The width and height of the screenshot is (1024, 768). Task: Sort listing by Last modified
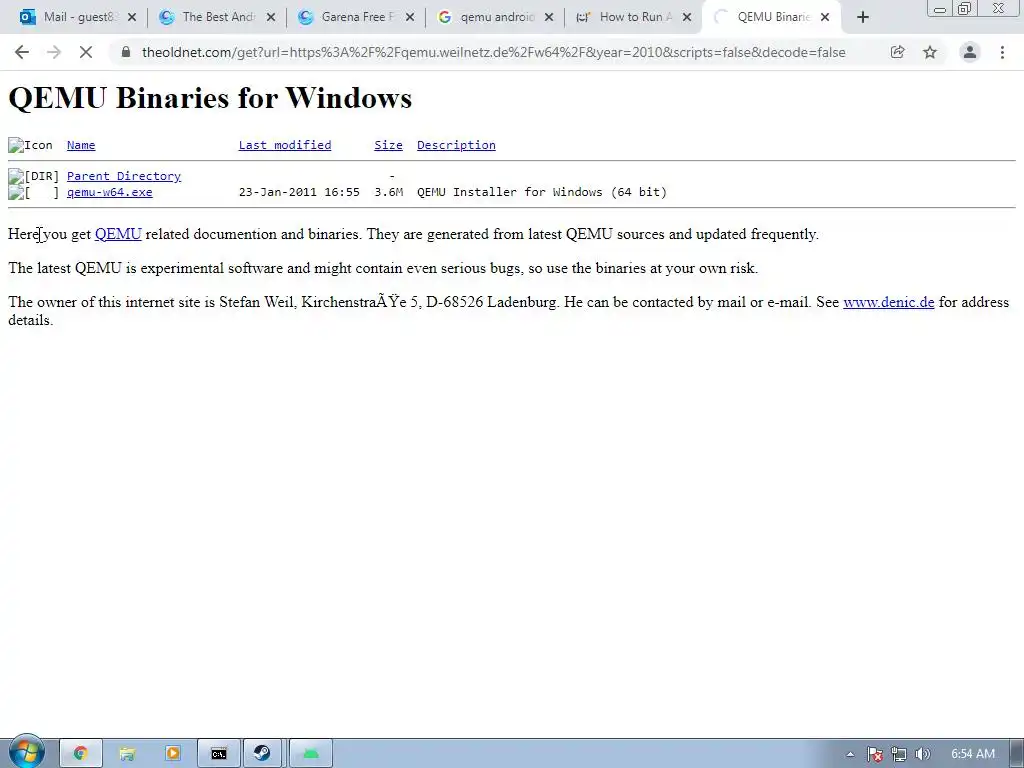[285, 145]
